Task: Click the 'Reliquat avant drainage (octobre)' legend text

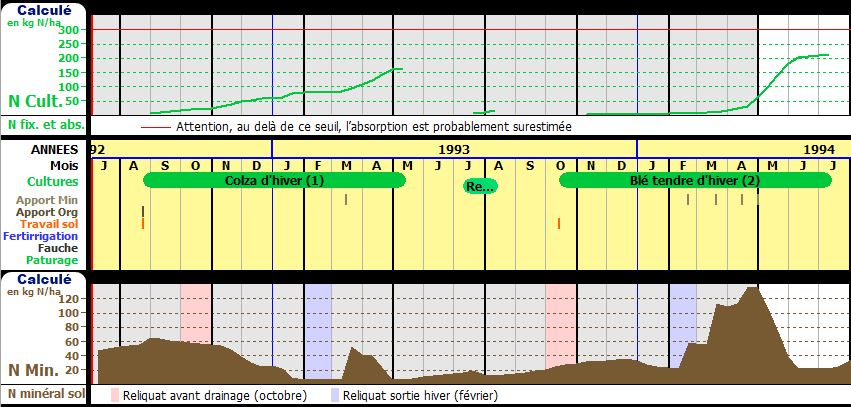Action: tap(215, 395)
